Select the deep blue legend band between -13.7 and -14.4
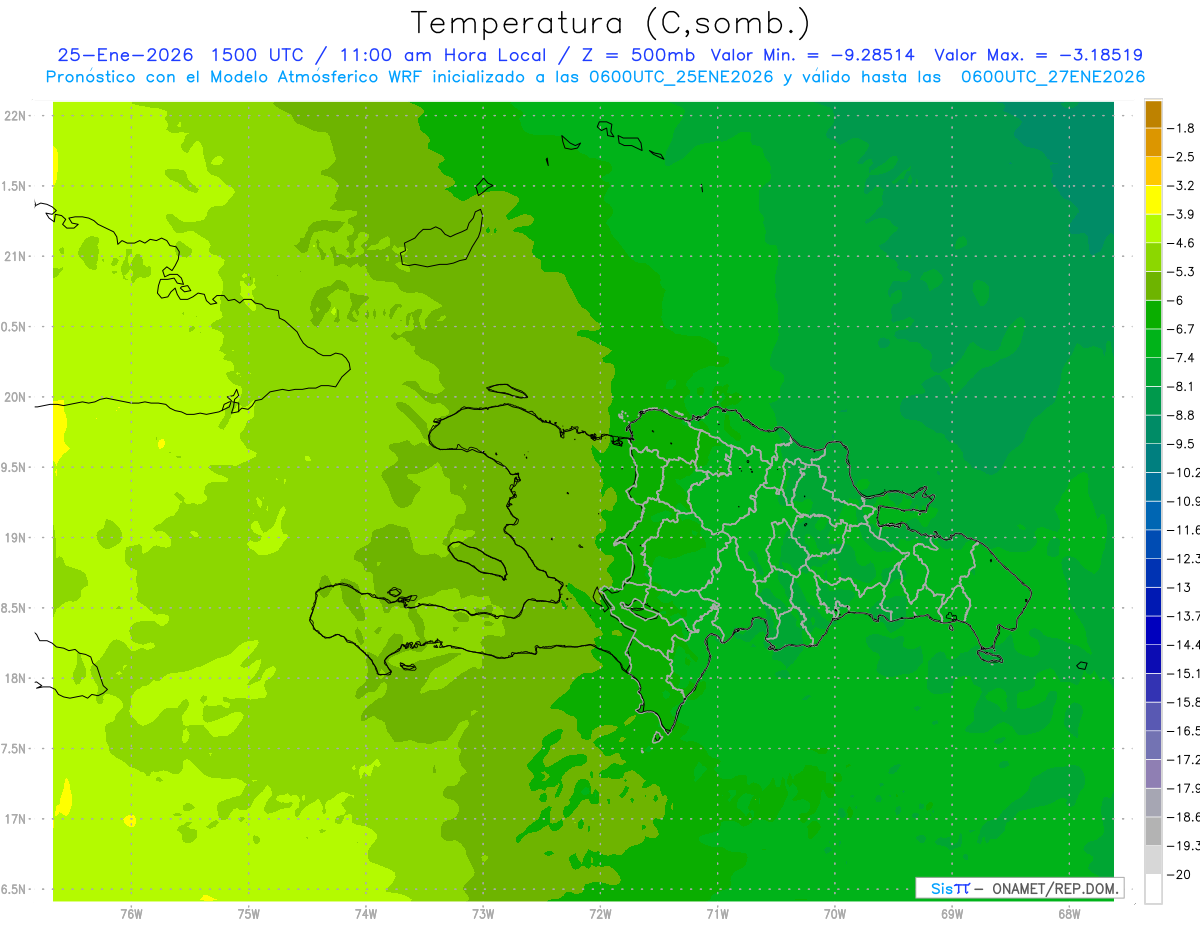Screen dimensions: 1200x927 (1153, 630)
